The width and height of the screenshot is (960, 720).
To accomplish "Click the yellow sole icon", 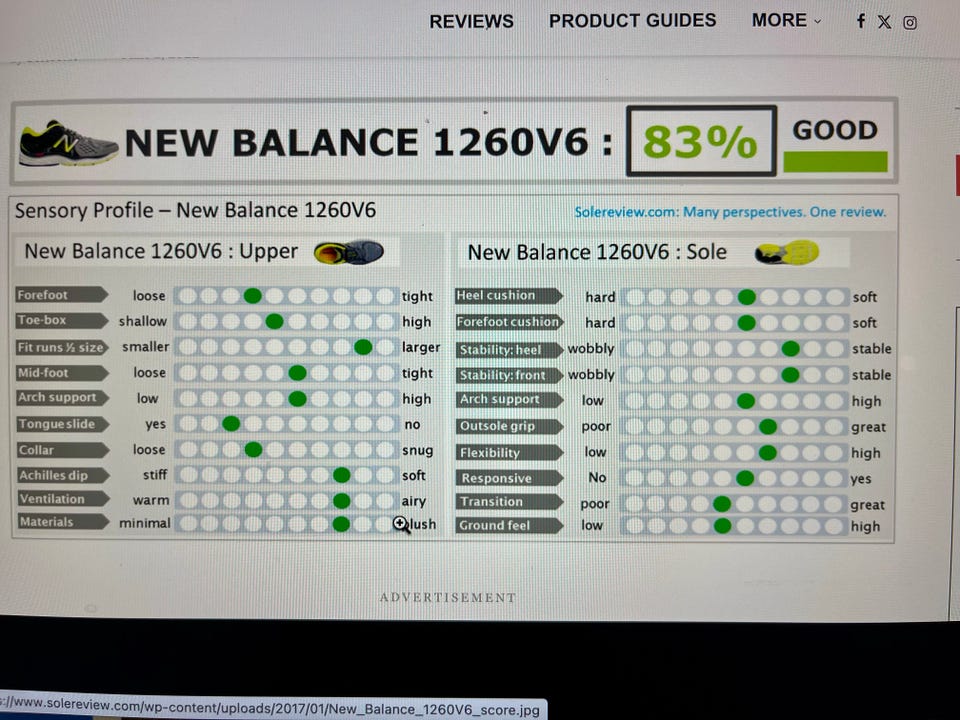I will (786, 252).
